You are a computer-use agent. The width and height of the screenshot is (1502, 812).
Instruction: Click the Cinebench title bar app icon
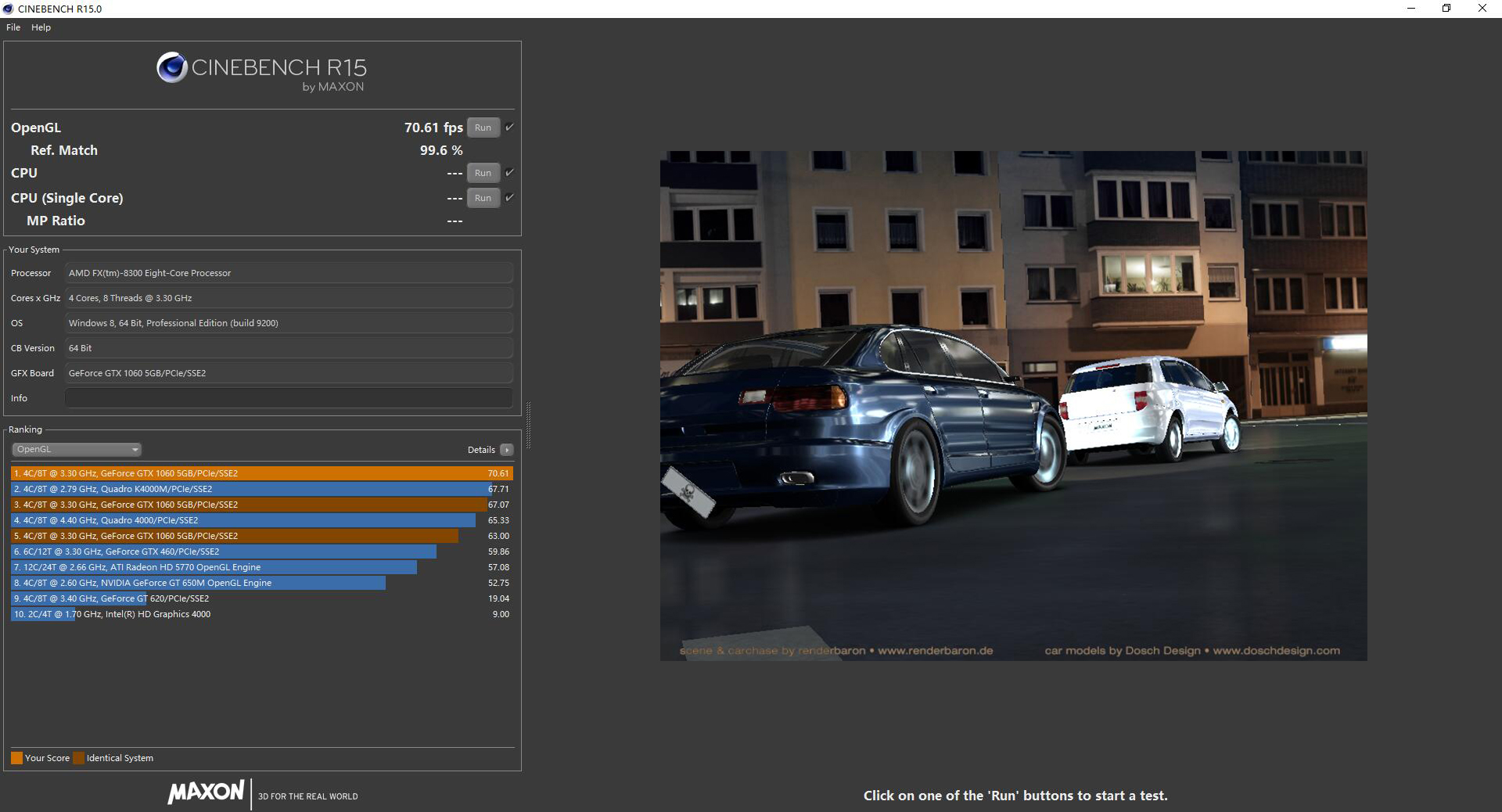[x=8, y=9]
